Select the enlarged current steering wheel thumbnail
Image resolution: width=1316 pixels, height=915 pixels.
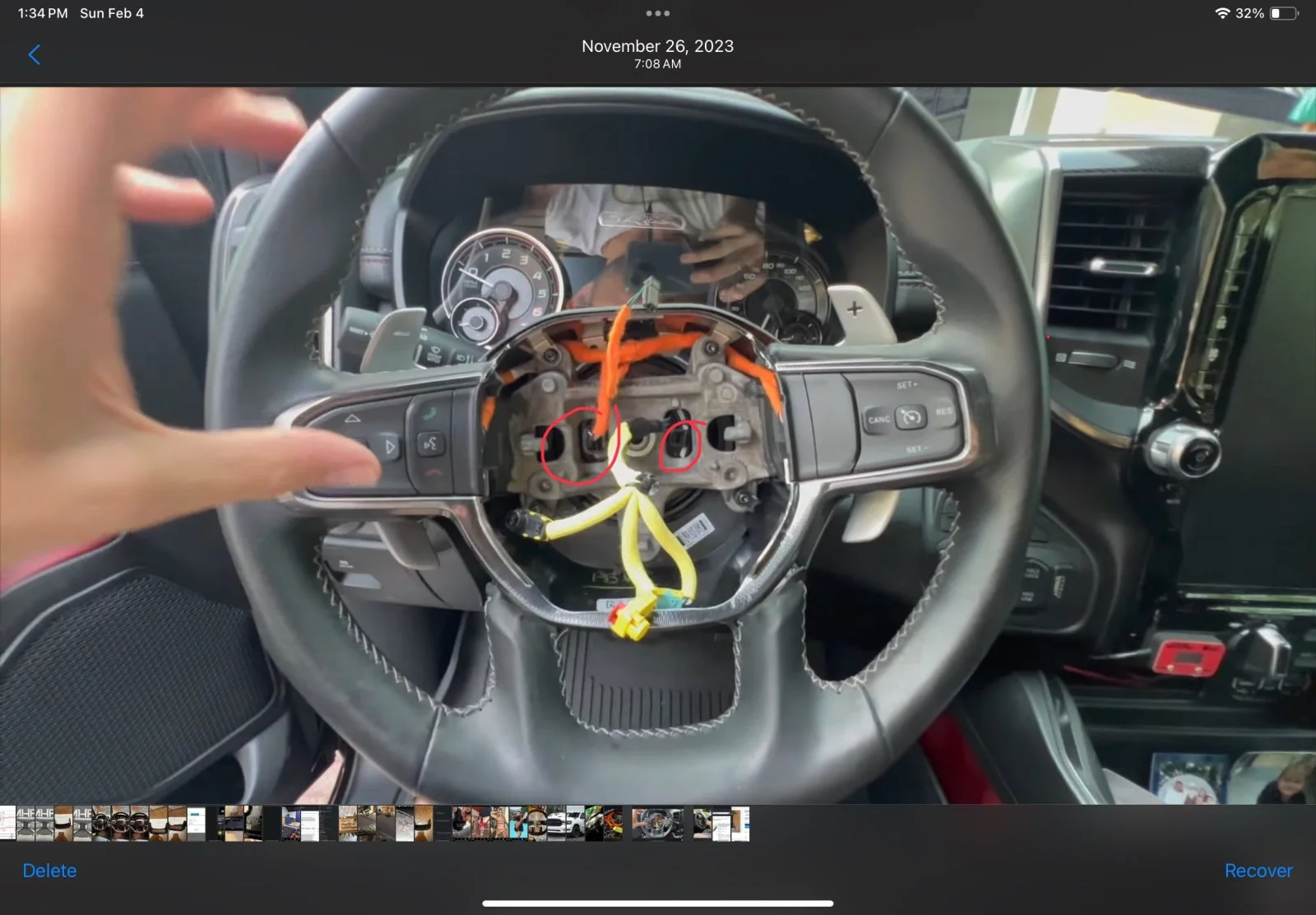(658, 824)
